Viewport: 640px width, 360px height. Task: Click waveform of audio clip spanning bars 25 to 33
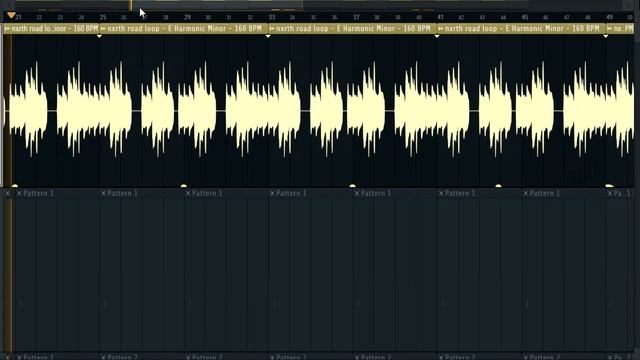tap(184, 110)
